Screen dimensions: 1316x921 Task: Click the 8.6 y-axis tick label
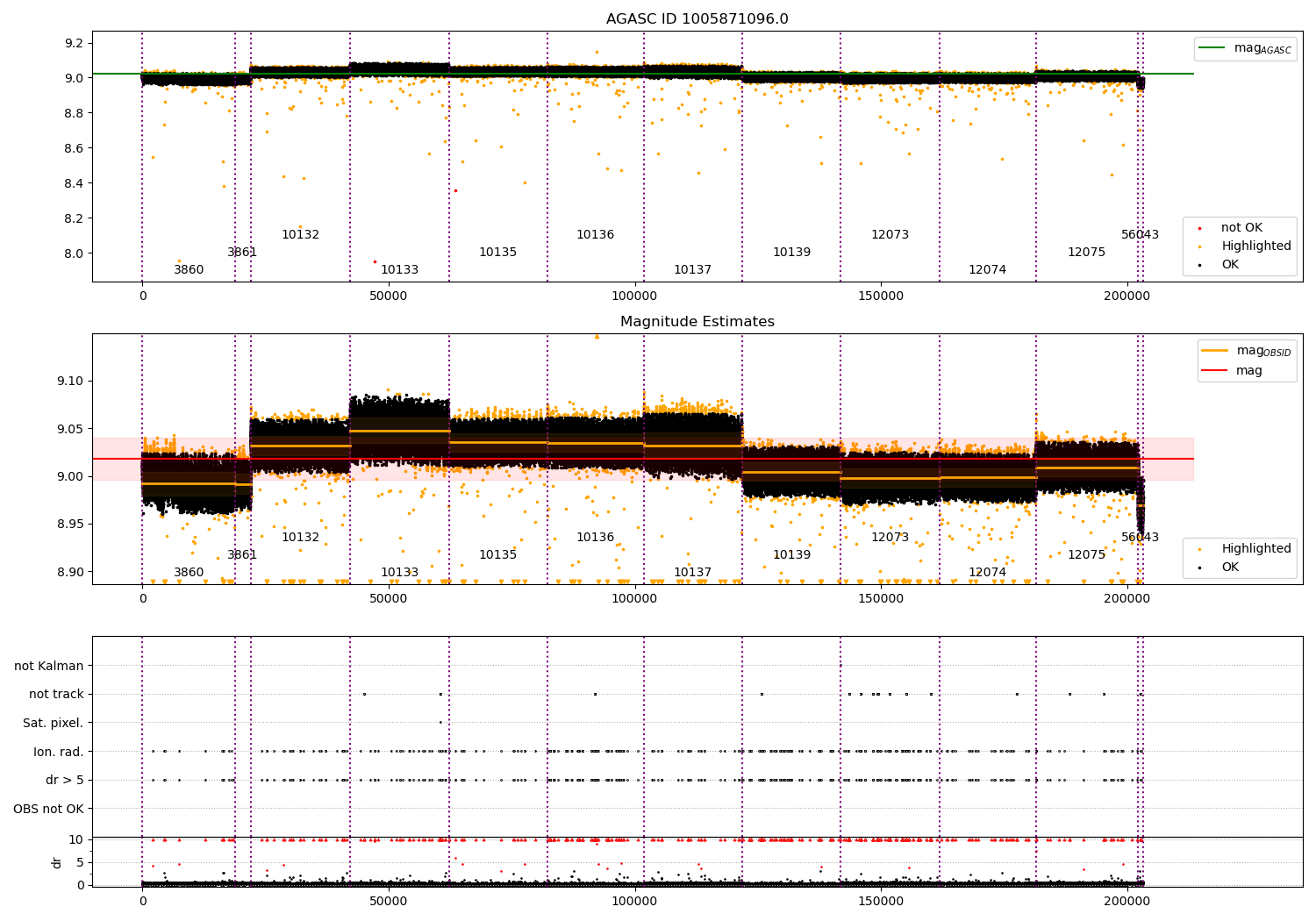click(x=74, y=148)
